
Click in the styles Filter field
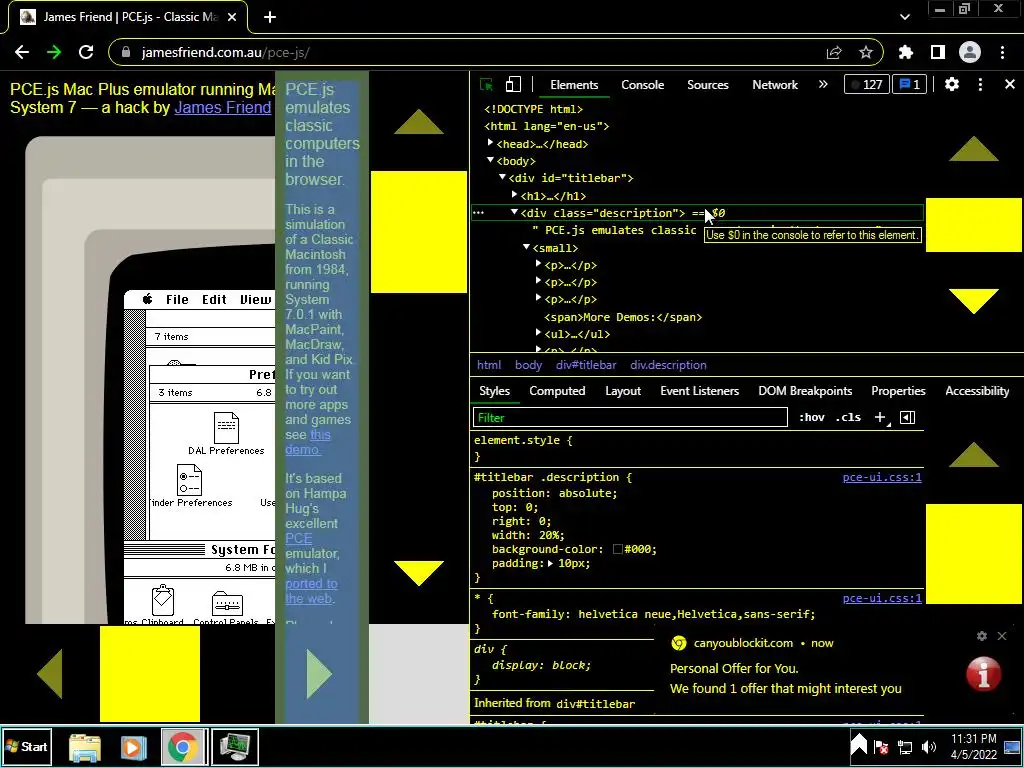(630, 417)
